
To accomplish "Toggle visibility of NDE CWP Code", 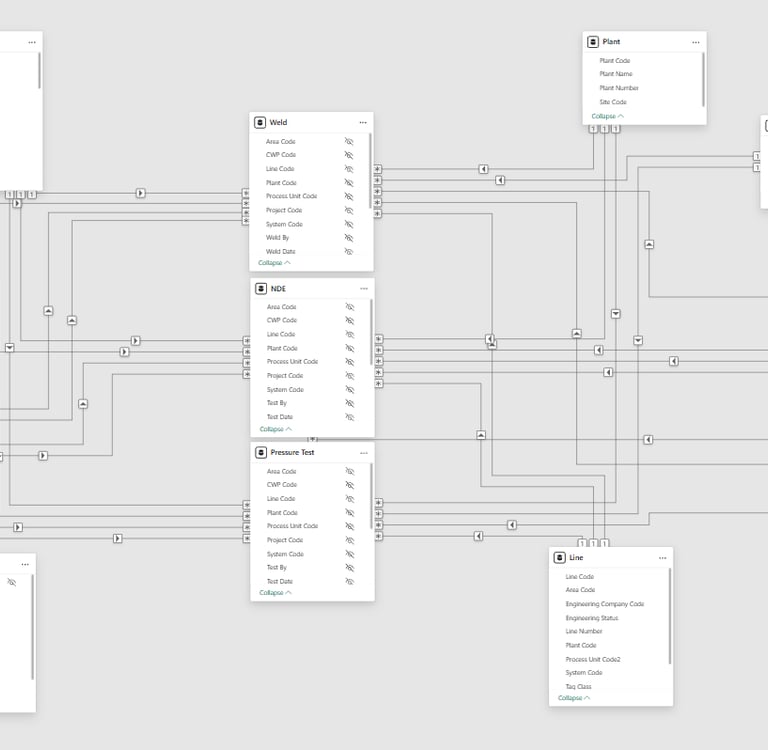I will 350,321.
